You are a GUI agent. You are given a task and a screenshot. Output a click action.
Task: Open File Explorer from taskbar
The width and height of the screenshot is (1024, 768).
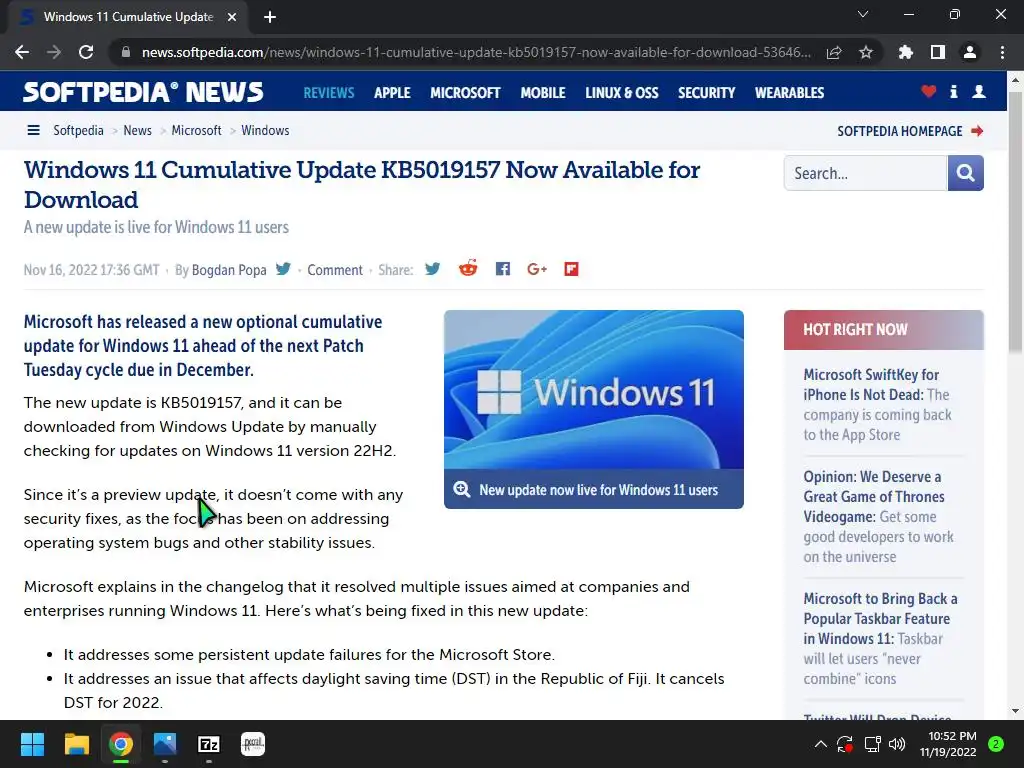click(76, 744)
